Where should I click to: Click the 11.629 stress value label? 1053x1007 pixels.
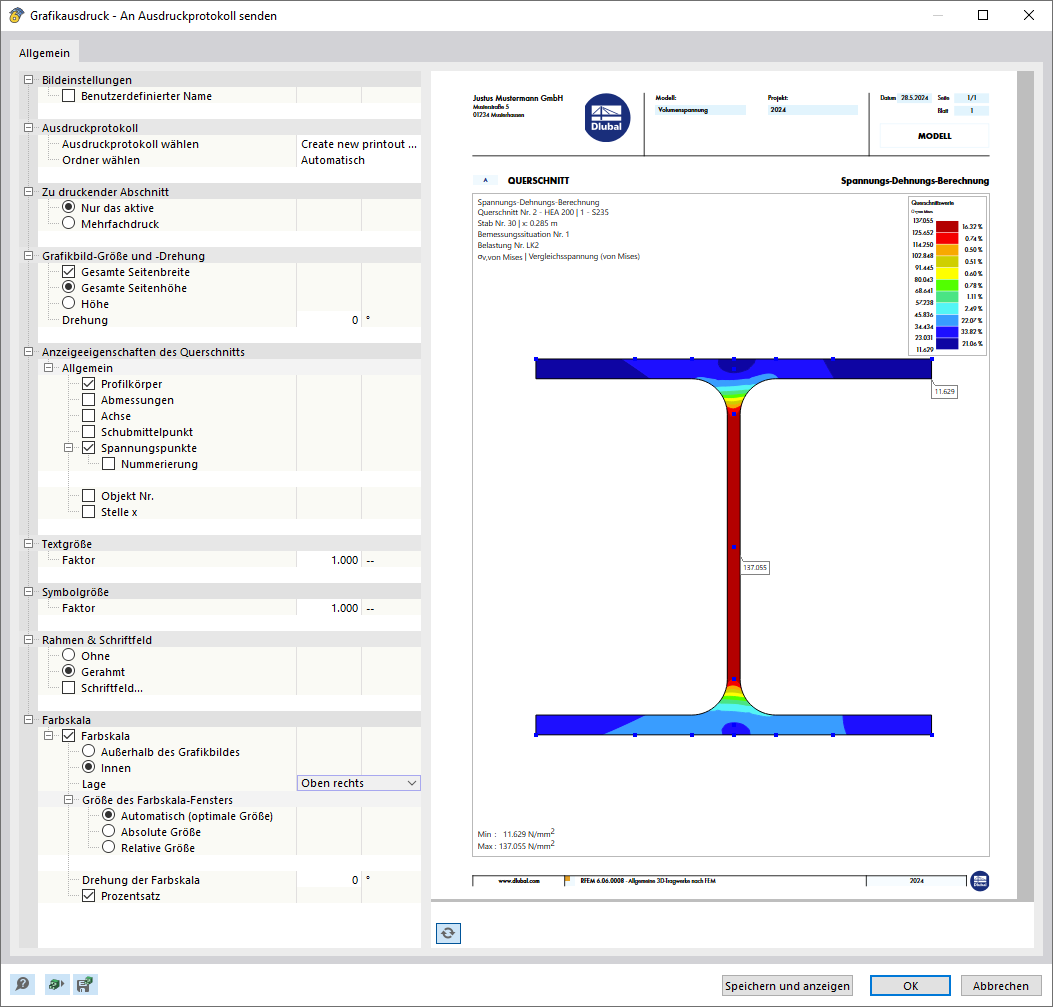coord(944,391)
